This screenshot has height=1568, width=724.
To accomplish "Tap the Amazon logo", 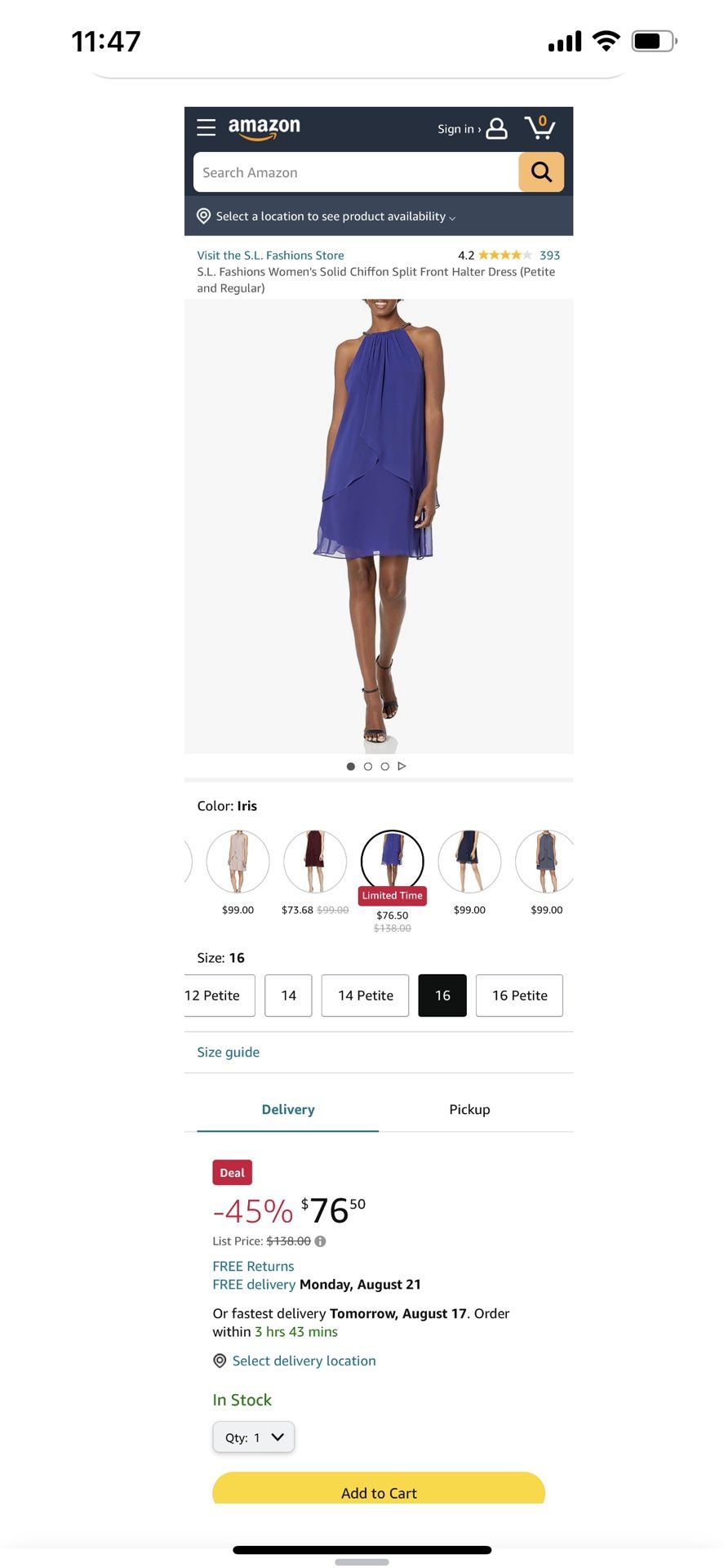I will click(x=264, y=128).
